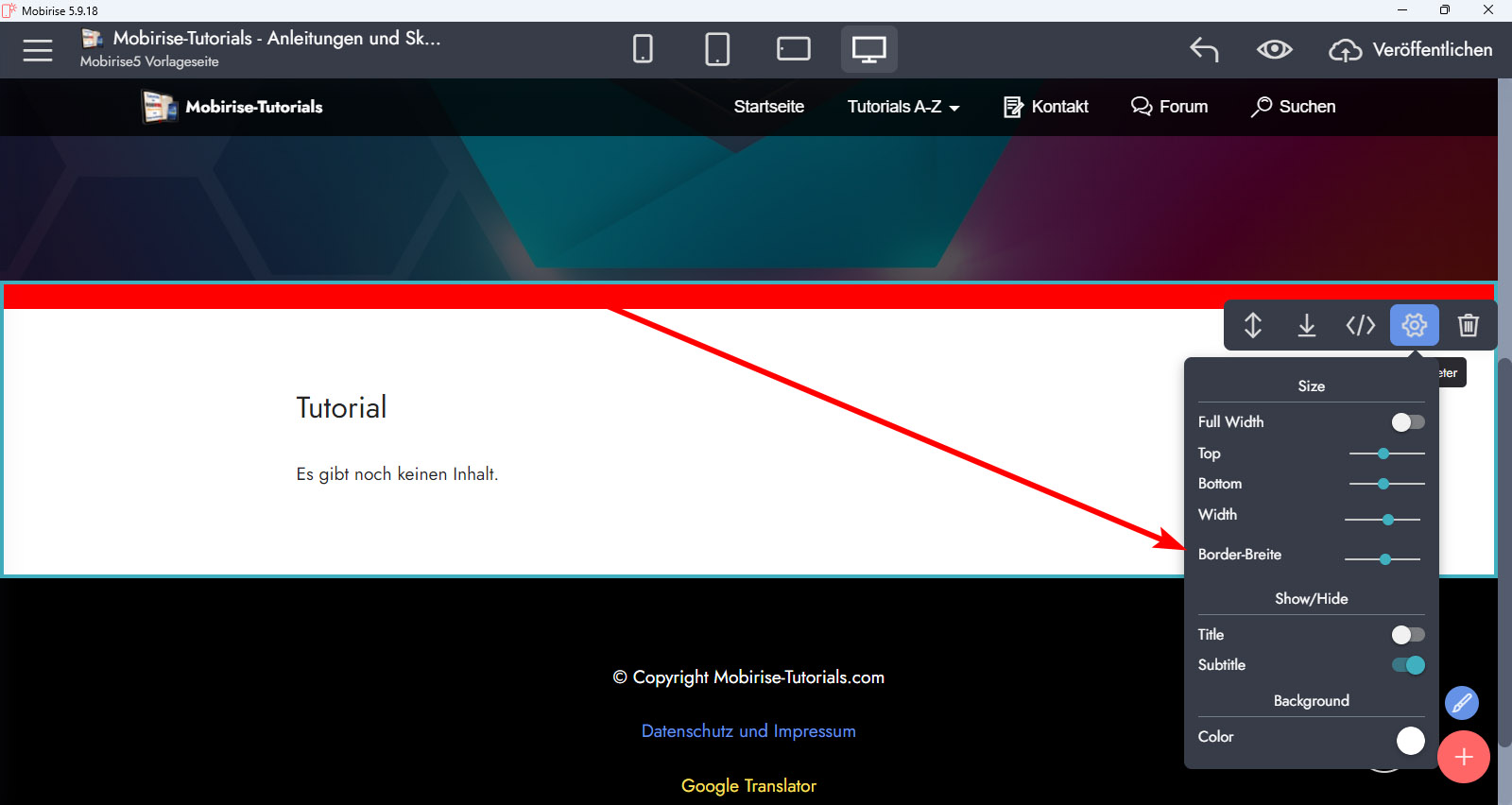Click the Copyright Mobirise-Tutorials.com footer text
Screen dimensions: 1512x805
coord(748,677)
